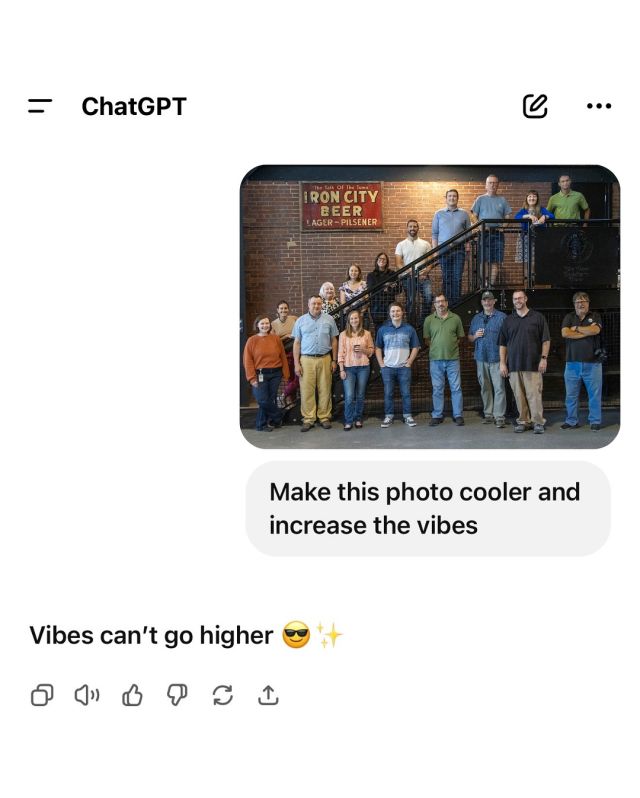Viewport: 640px width, 798px height.
Task: Tap the woman in the orange sweater in photo
Action: [265, 373]
